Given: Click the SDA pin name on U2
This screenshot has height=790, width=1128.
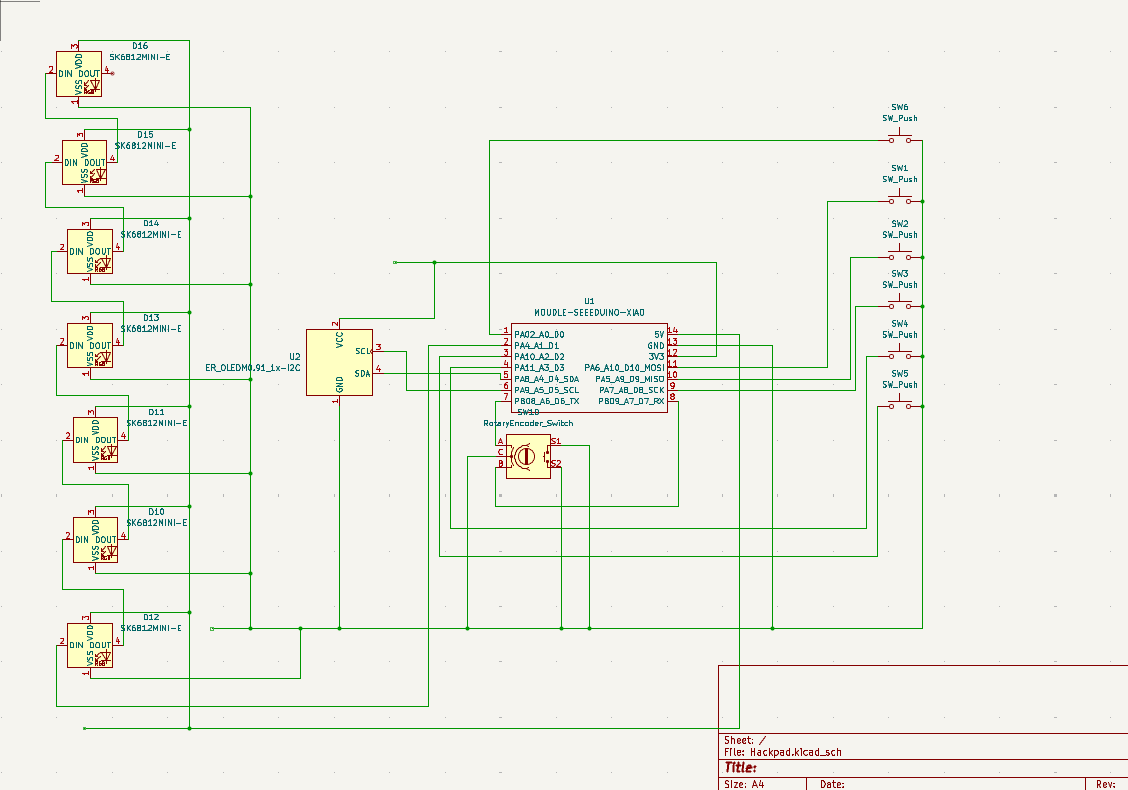Looking at the screenshot, I should [362, 373].
